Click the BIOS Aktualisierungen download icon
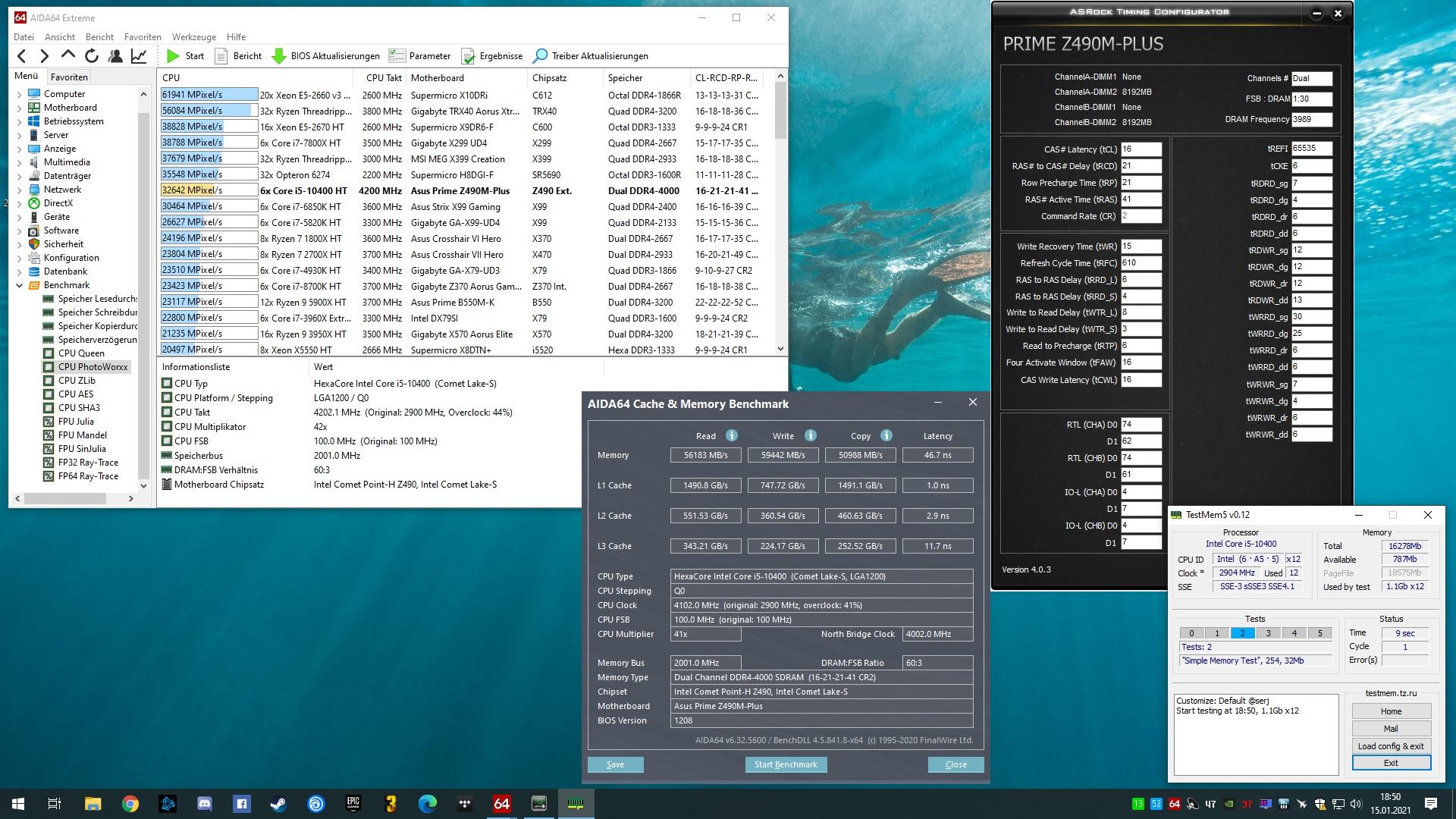Screen dimensions: 1456x819 pos(278,55)
